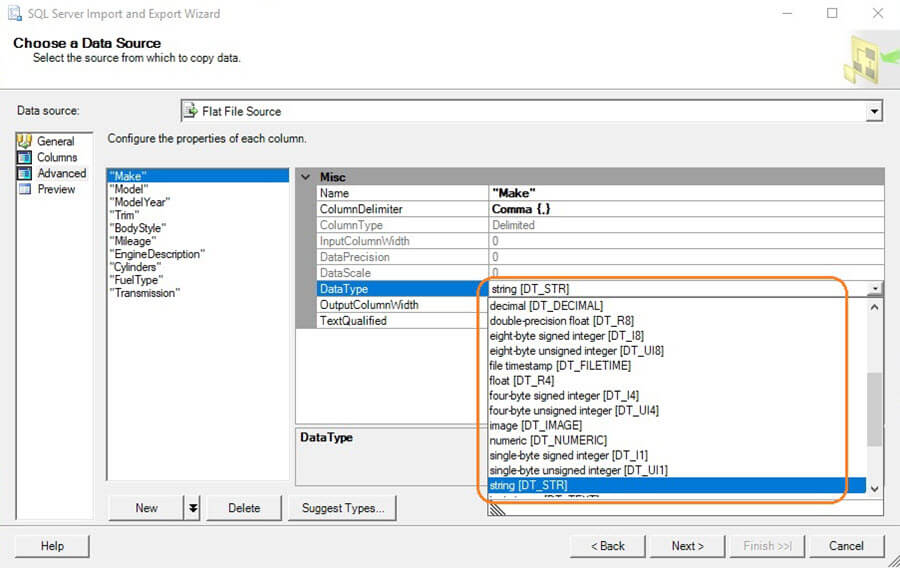Select the "Transmission" column in list

[x=146, y=293]
